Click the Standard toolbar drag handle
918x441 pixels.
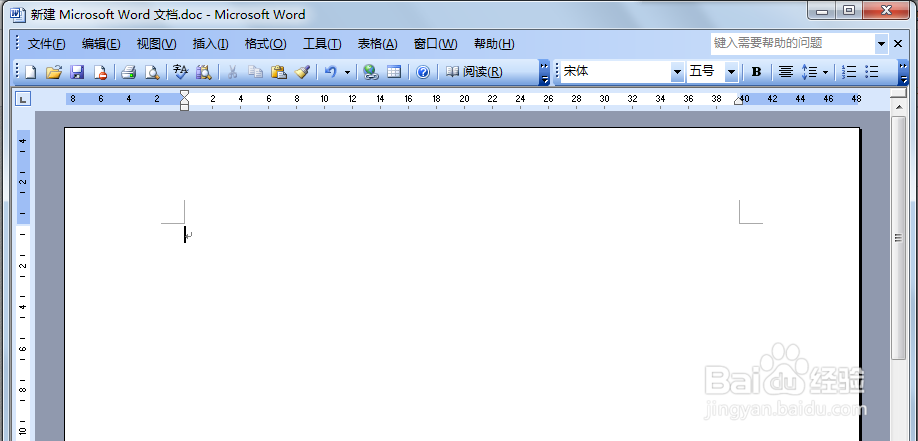coord(18,72)
